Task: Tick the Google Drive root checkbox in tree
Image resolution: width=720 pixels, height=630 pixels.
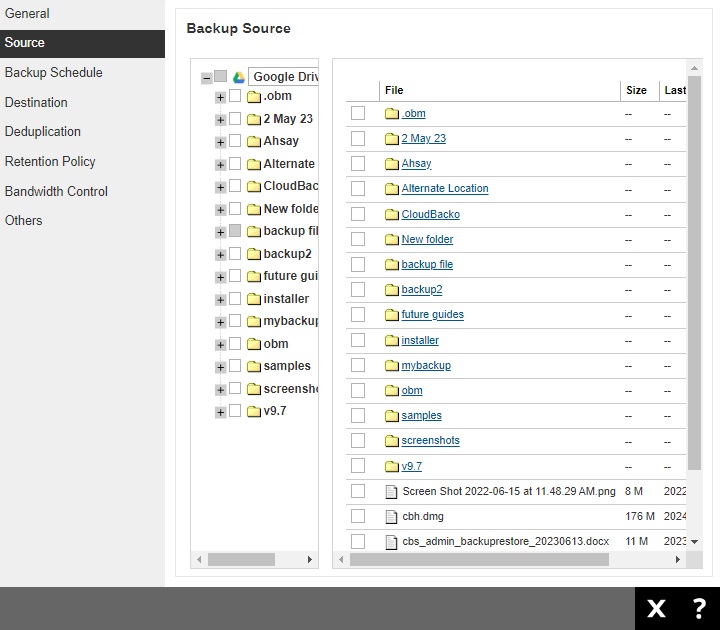Action: click(220, 76)
